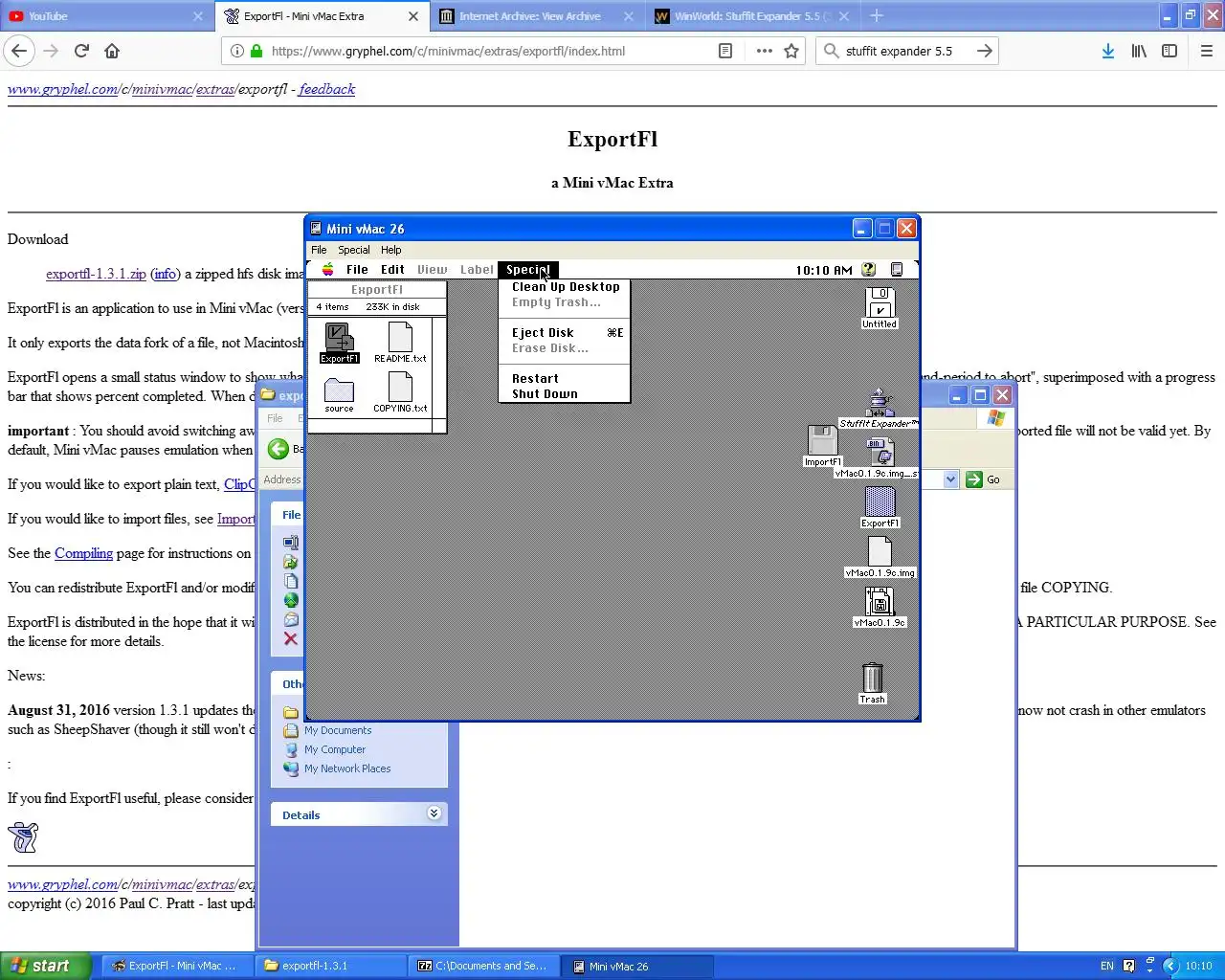Switch to Internet Archive tab
The height and width of the screenshot is (980, 1225).
pyautogui.click(x=538, y=16)
